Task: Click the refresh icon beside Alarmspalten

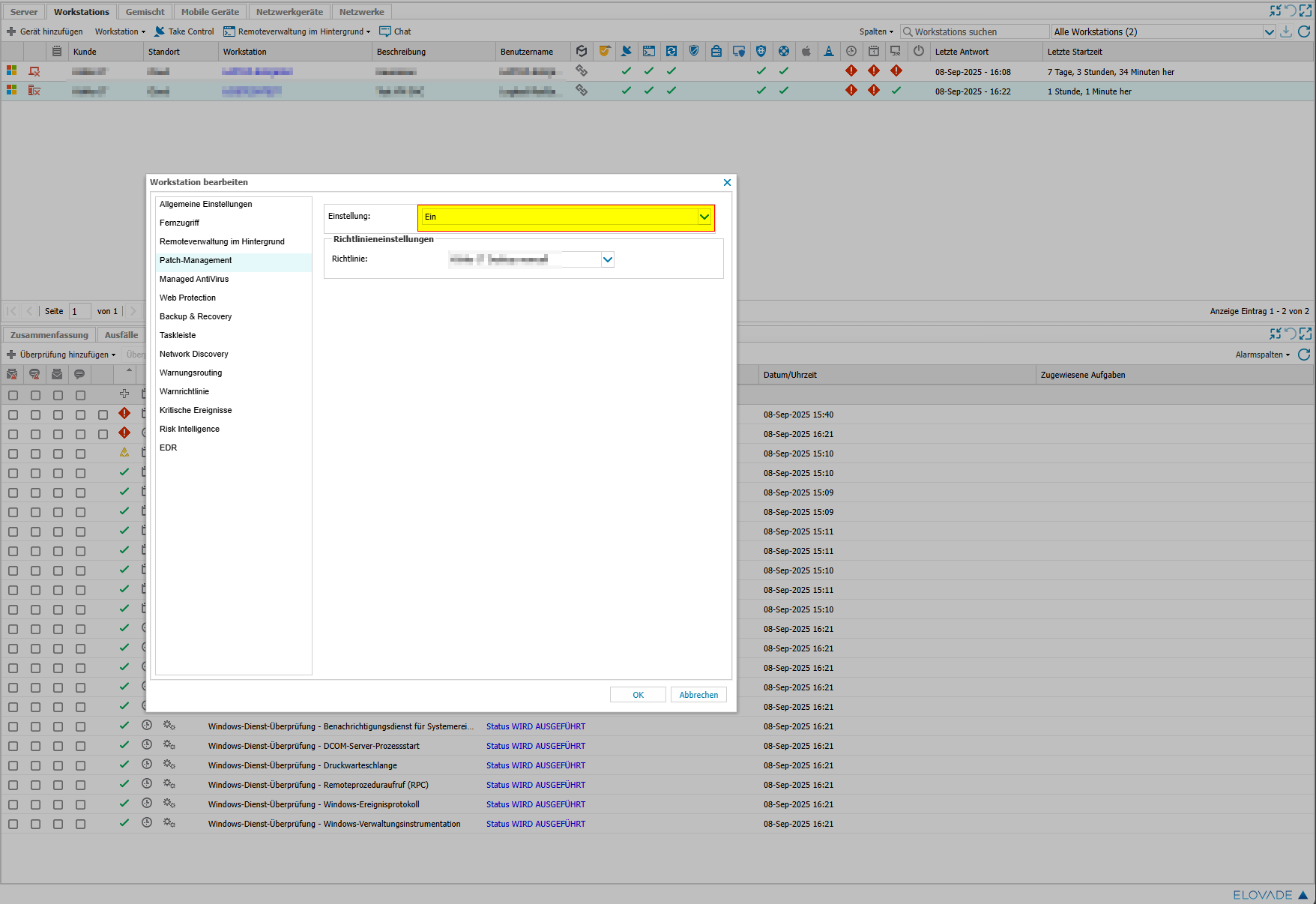Action: point(1304,355)
